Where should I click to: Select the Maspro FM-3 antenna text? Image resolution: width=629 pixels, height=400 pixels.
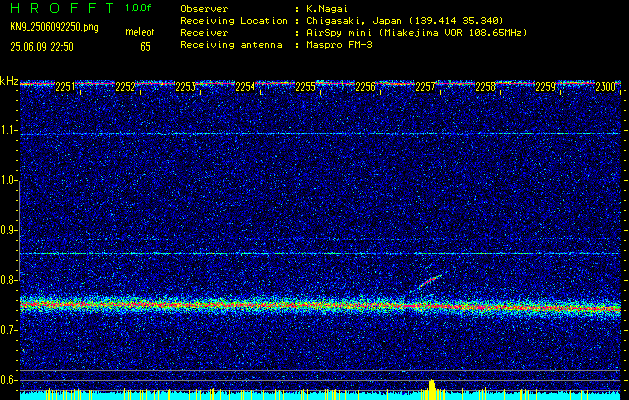tap(339, 45)
